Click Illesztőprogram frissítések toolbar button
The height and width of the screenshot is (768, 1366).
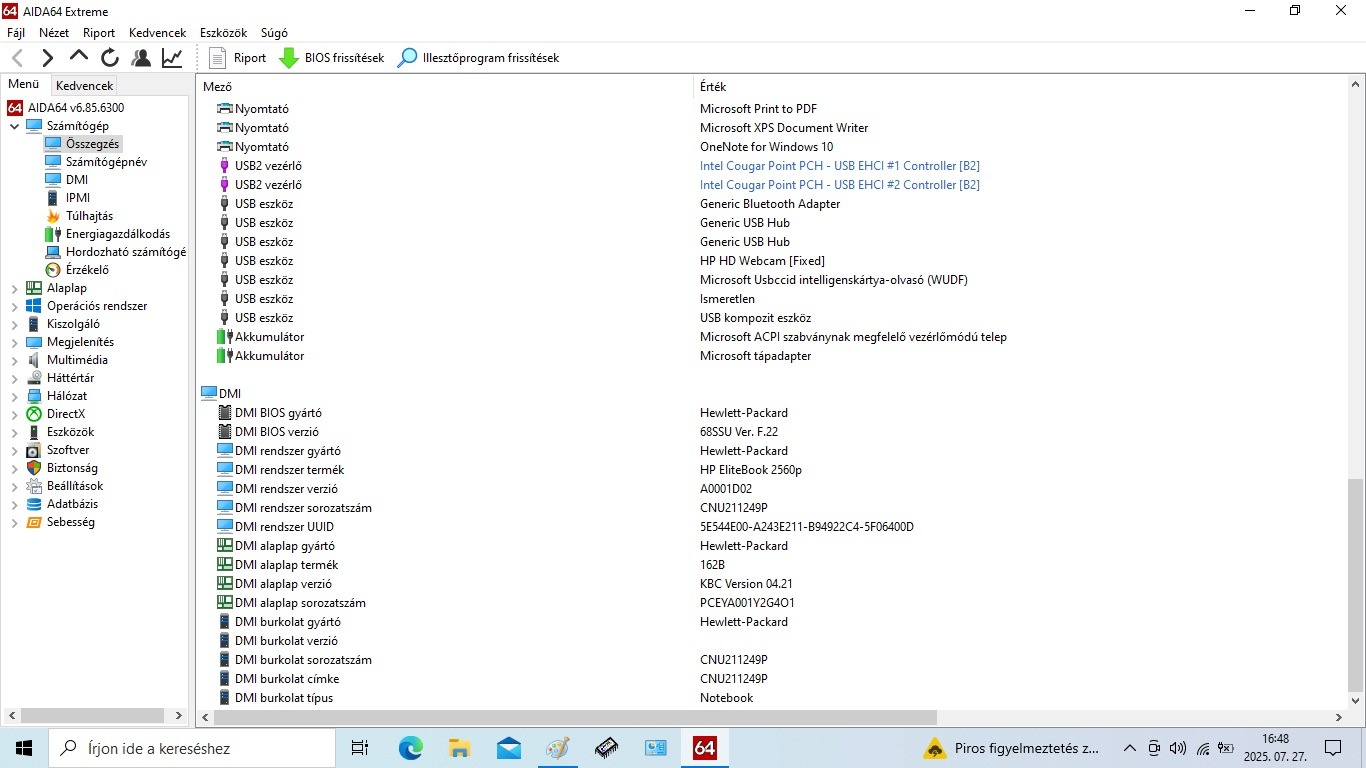click(479, 58)
